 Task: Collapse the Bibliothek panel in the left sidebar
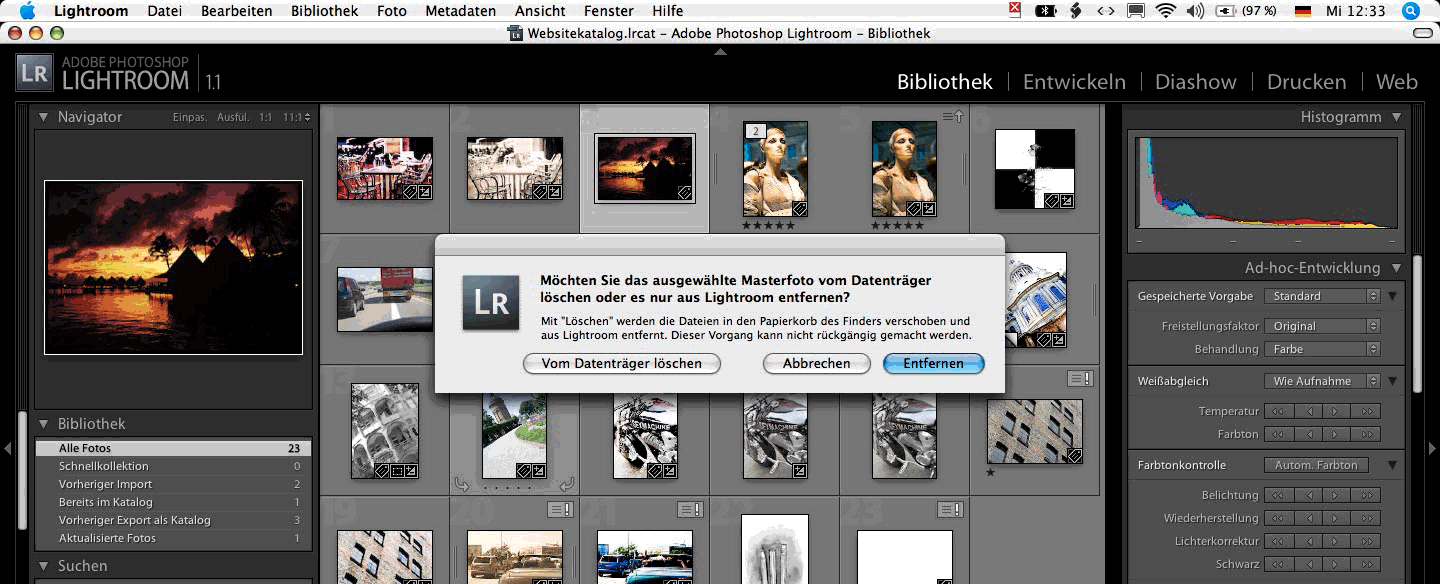click(43, 424)
